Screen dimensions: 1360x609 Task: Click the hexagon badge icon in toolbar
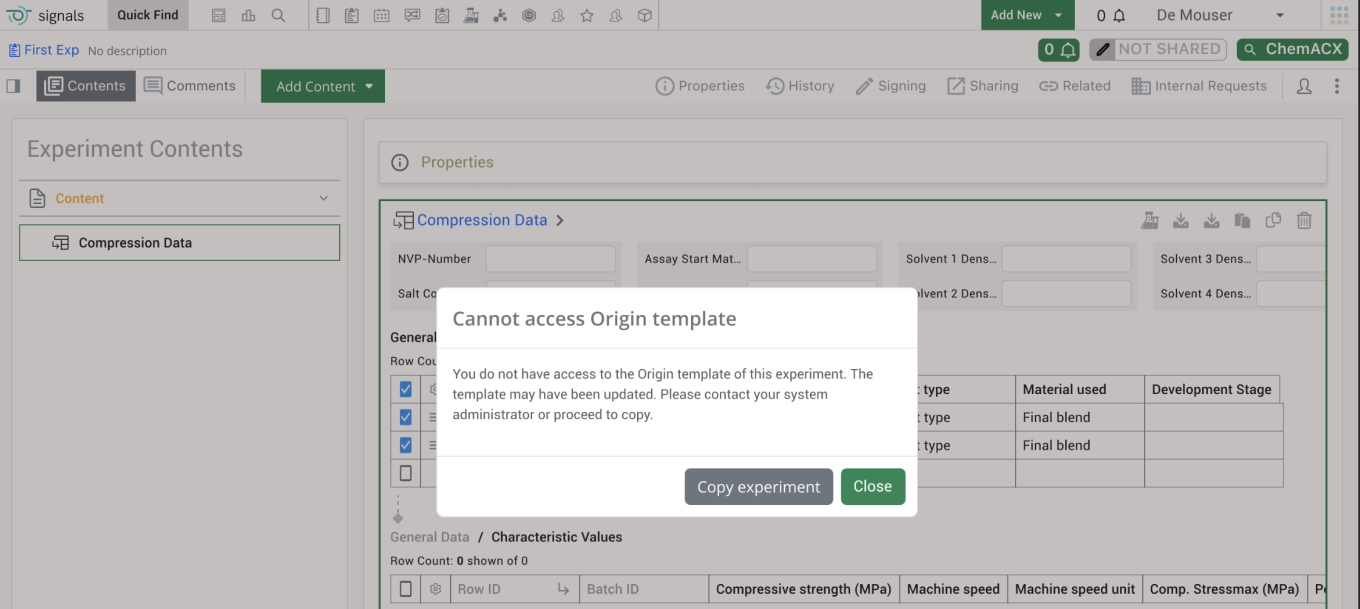(529, 15)
